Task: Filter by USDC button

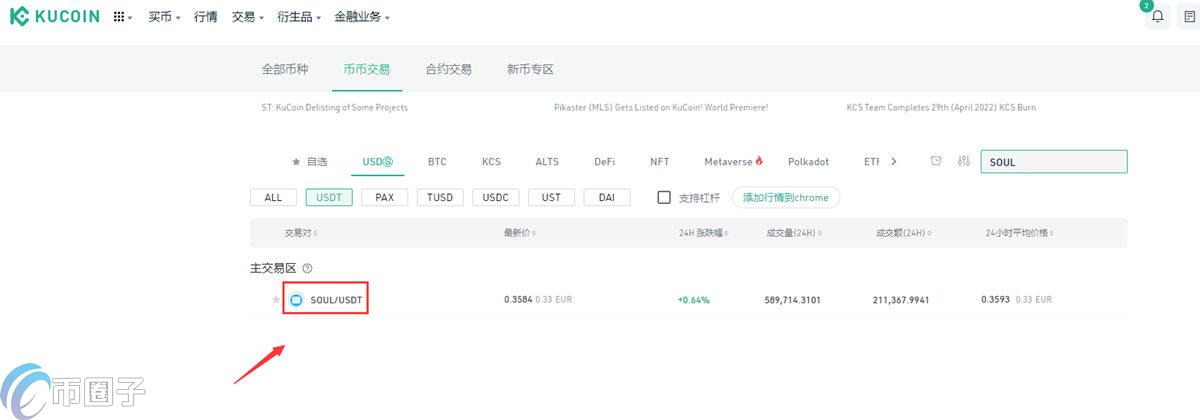Action: coord(496,197)
